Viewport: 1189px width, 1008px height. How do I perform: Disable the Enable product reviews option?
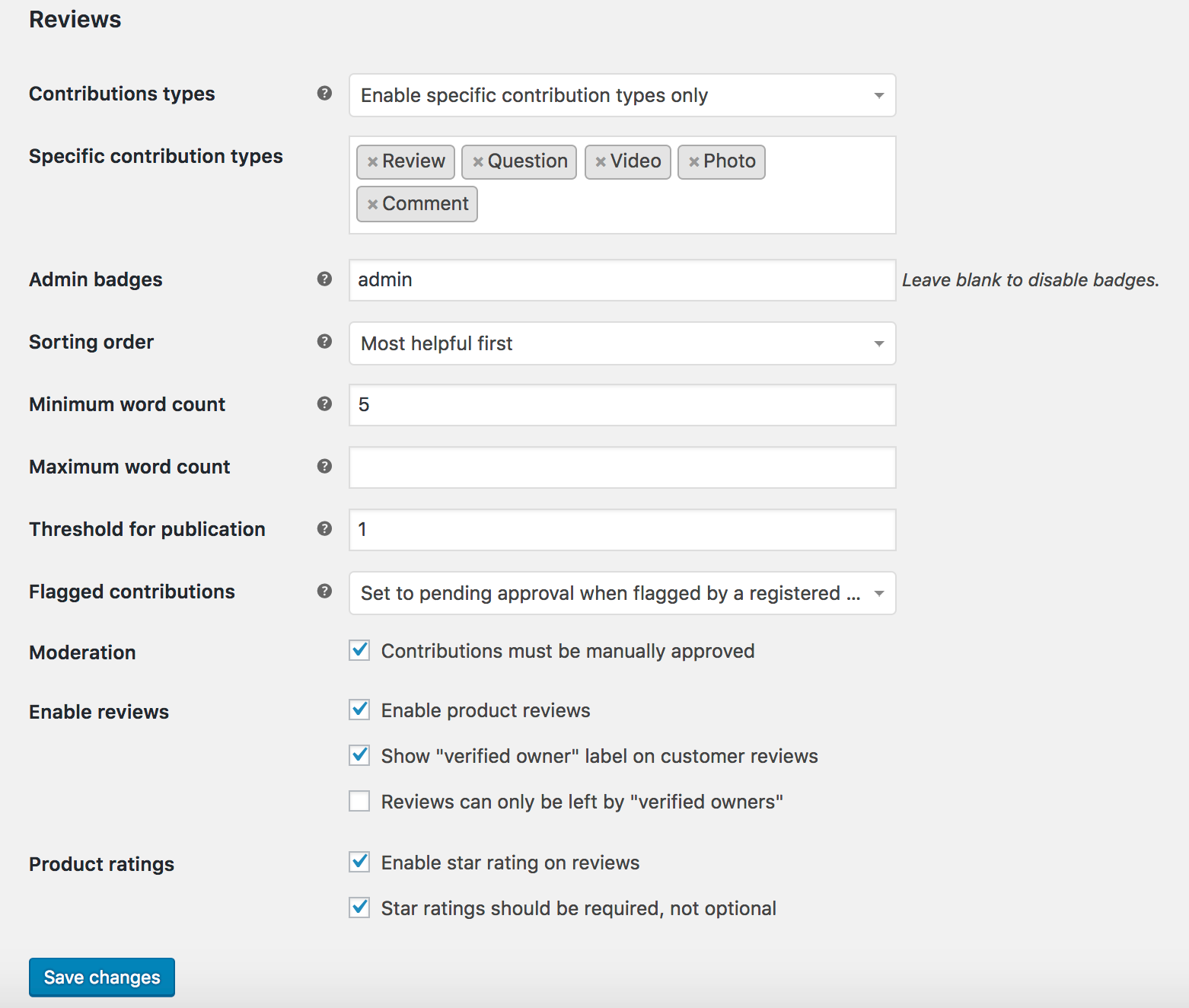359,710
